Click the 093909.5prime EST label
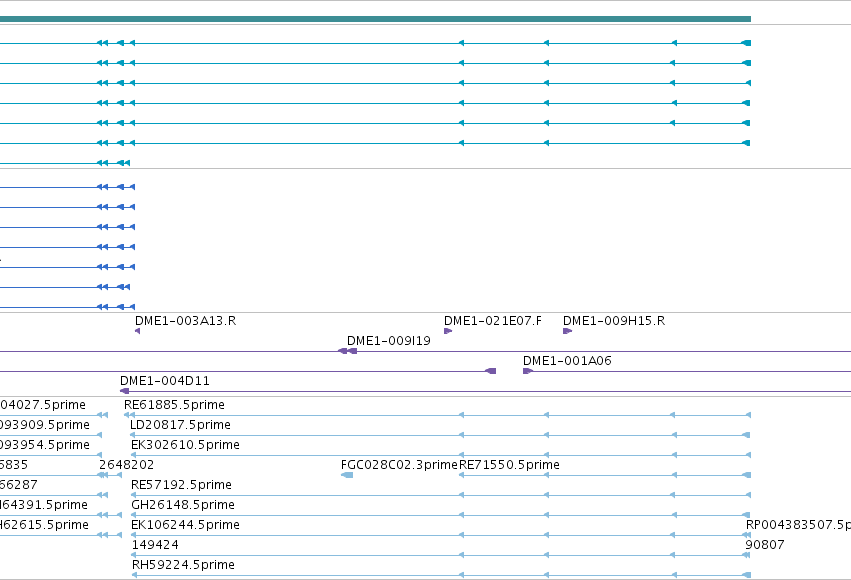This screenshot has height=580, width=851. 45,425
